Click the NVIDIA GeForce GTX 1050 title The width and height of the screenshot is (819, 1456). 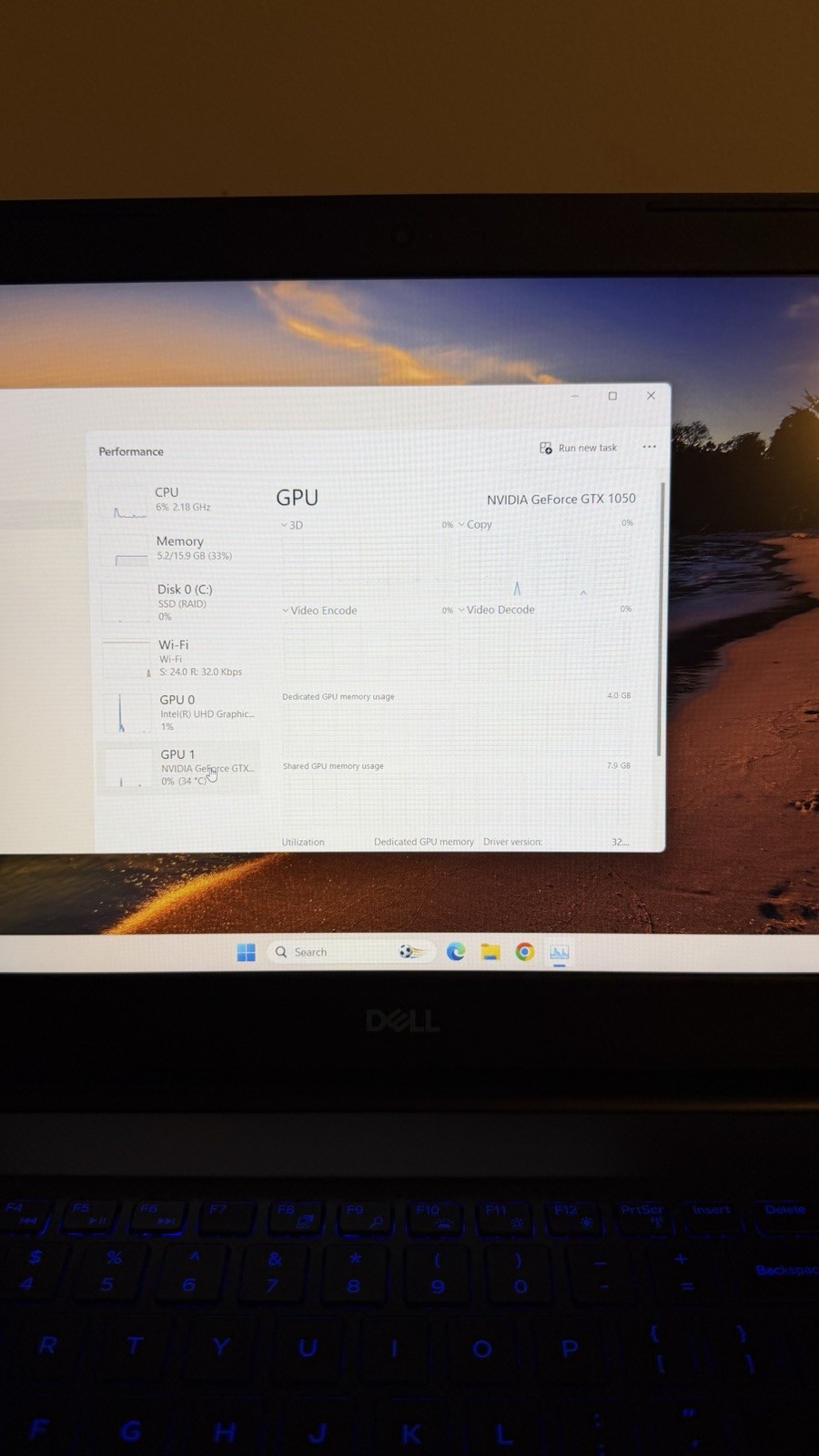(561, 499)
